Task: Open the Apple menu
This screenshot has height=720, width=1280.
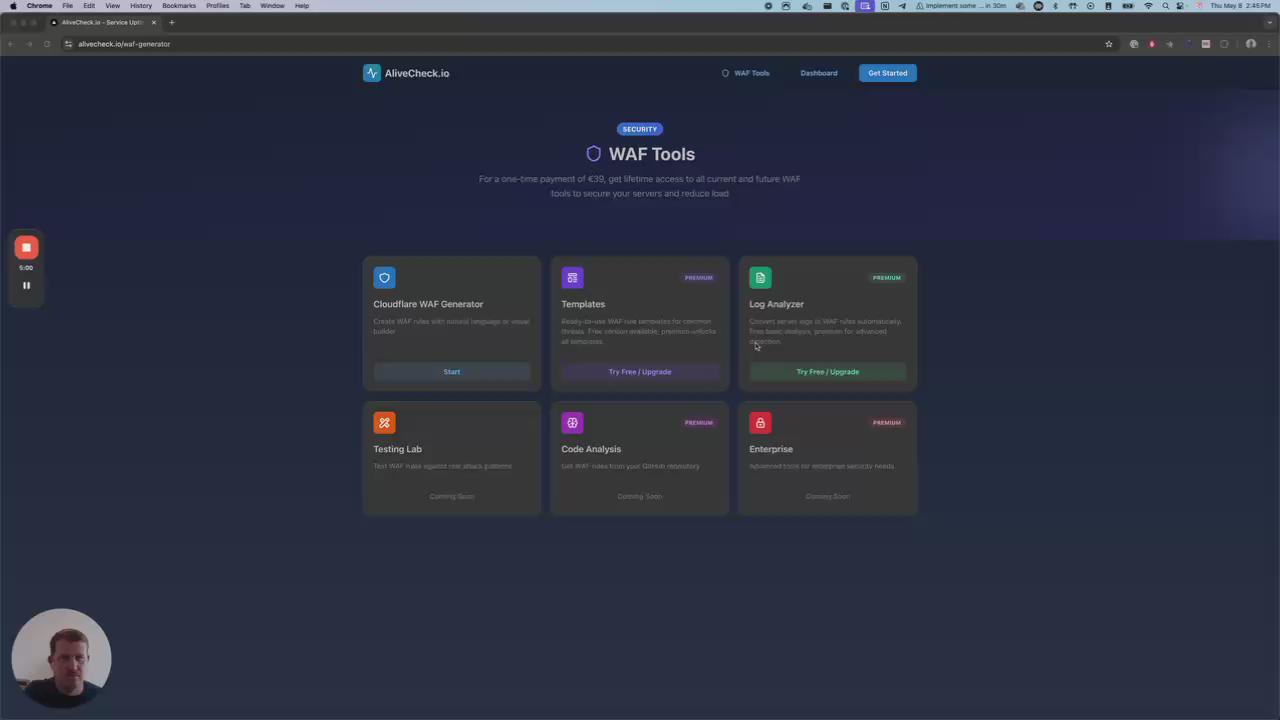Action: tap(13, 6)
